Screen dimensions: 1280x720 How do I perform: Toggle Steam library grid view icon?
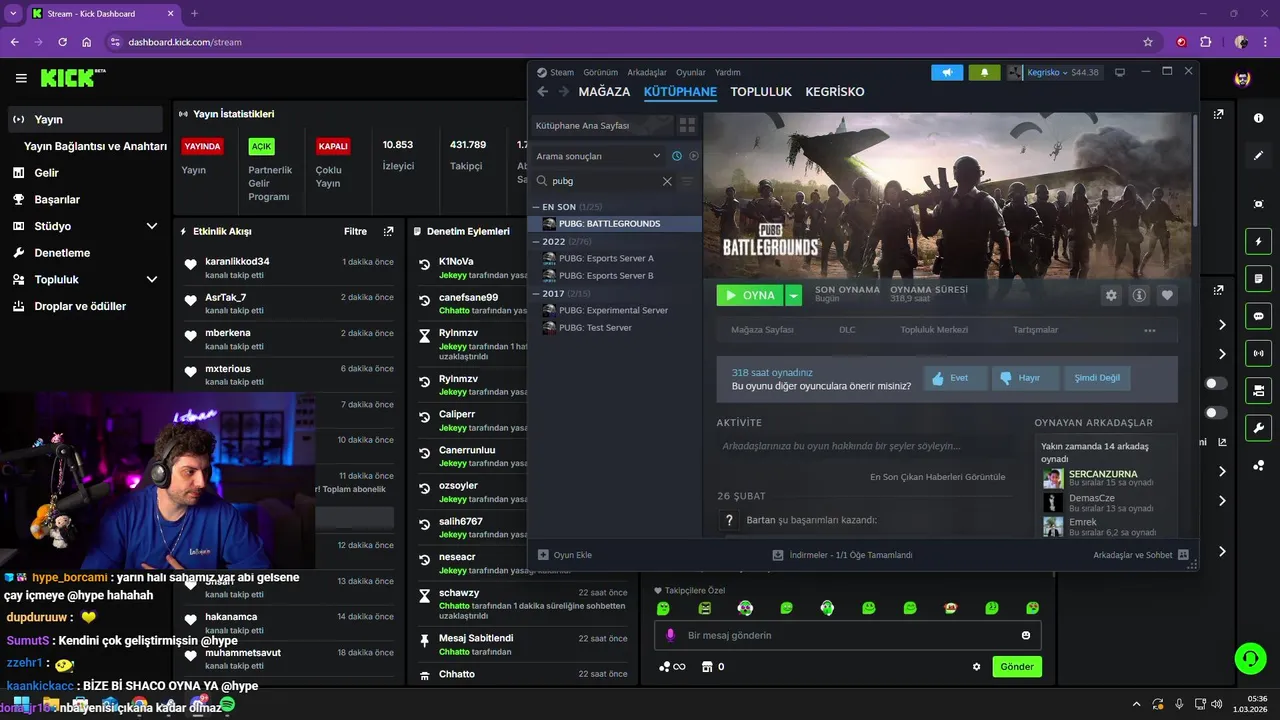[x=687, y=125]
